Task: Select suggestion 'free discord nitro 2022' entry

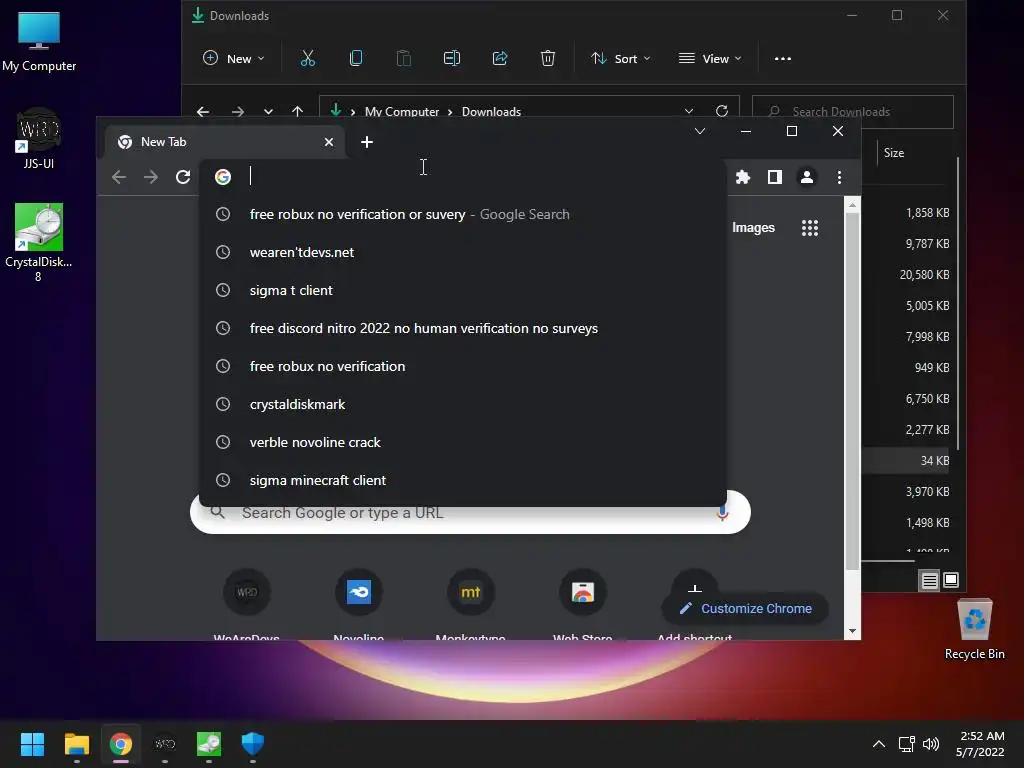Action: pos(463,328)
